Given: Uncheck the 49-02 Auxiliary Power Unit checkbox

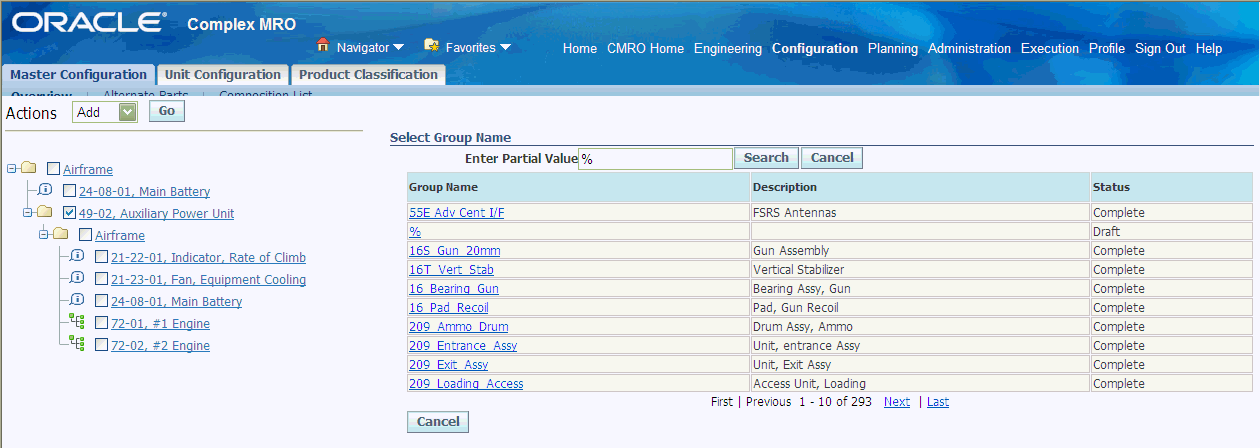Looking at the screenshot, I should 70,213.
